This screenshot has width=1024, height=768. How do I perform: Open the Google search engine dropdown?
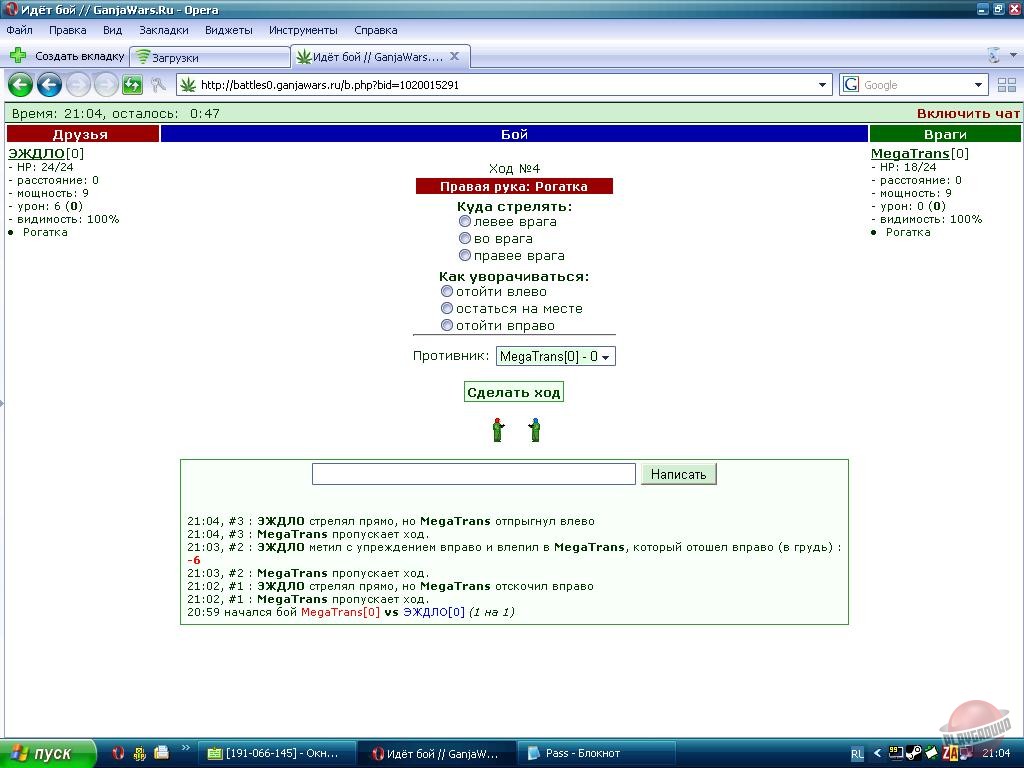point(979,85)
